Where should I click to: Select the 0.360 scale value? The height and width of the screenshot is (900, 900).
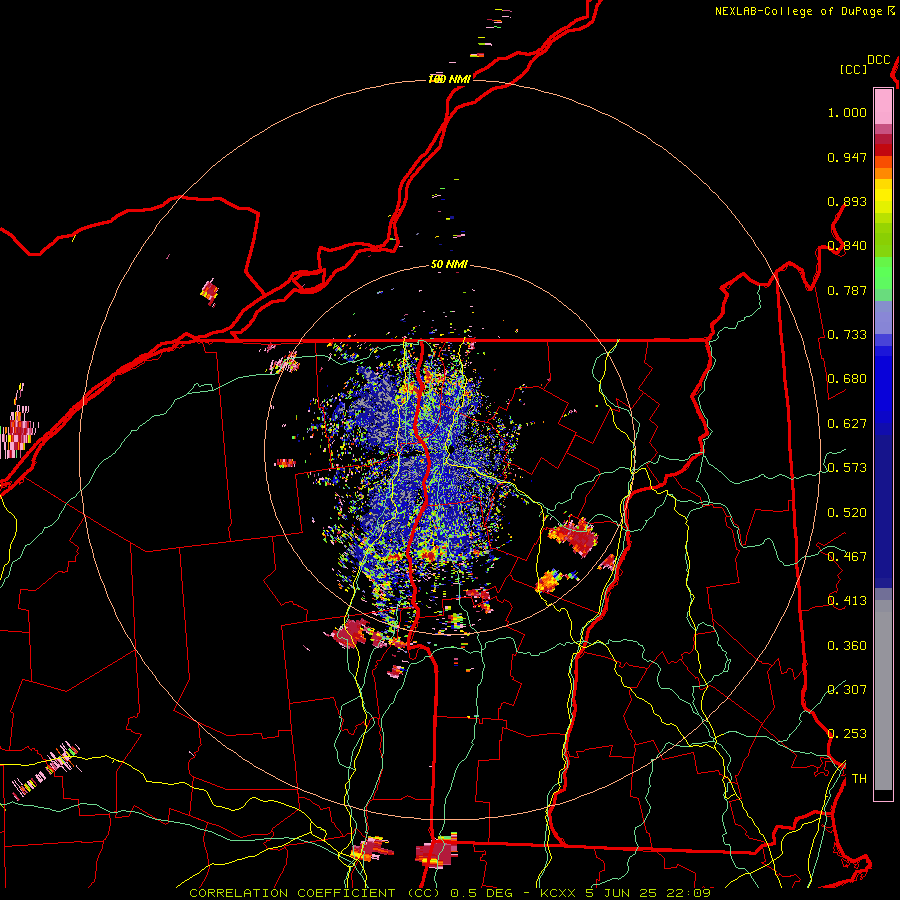(847, 646)
